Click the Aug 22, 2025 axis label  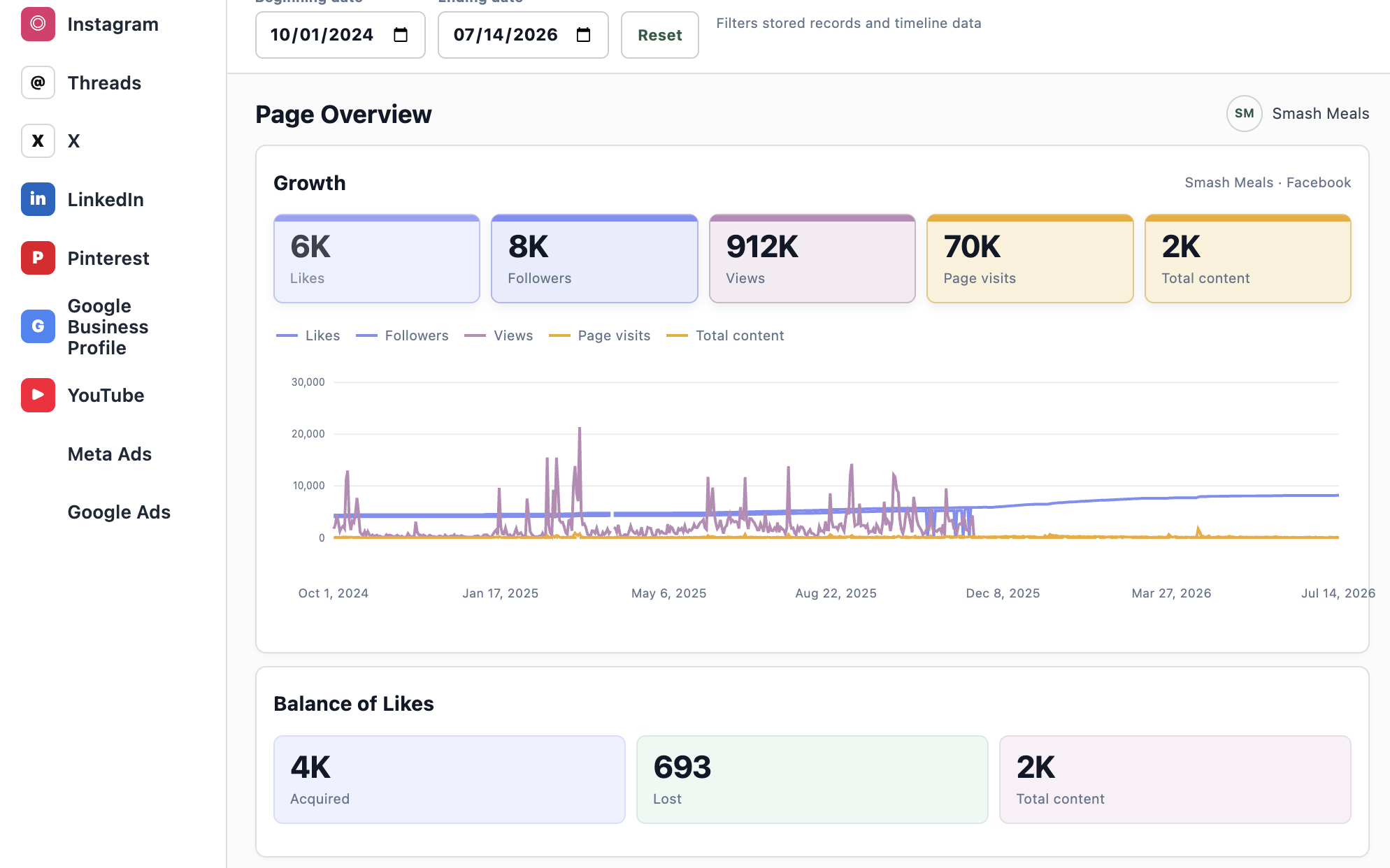836,593
